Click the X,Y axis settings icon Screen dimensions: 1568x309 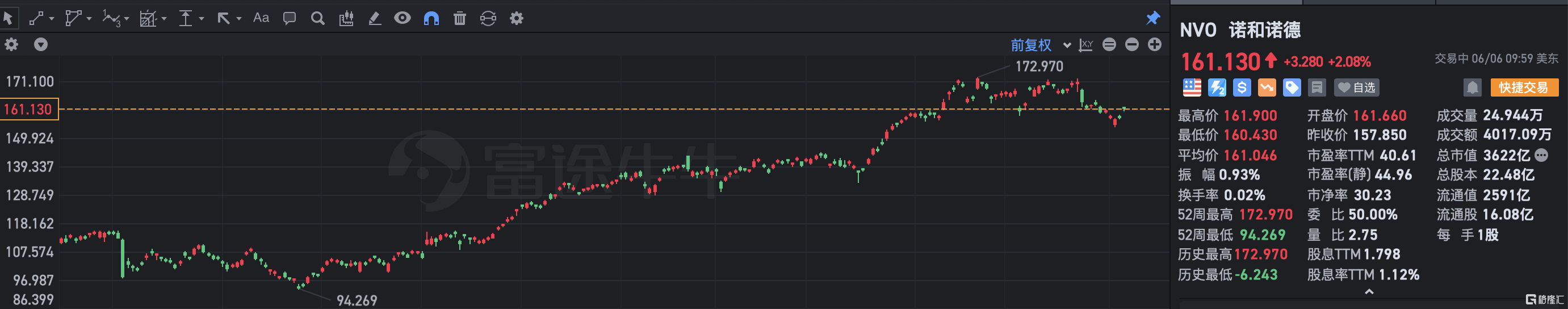[1086, 44]
